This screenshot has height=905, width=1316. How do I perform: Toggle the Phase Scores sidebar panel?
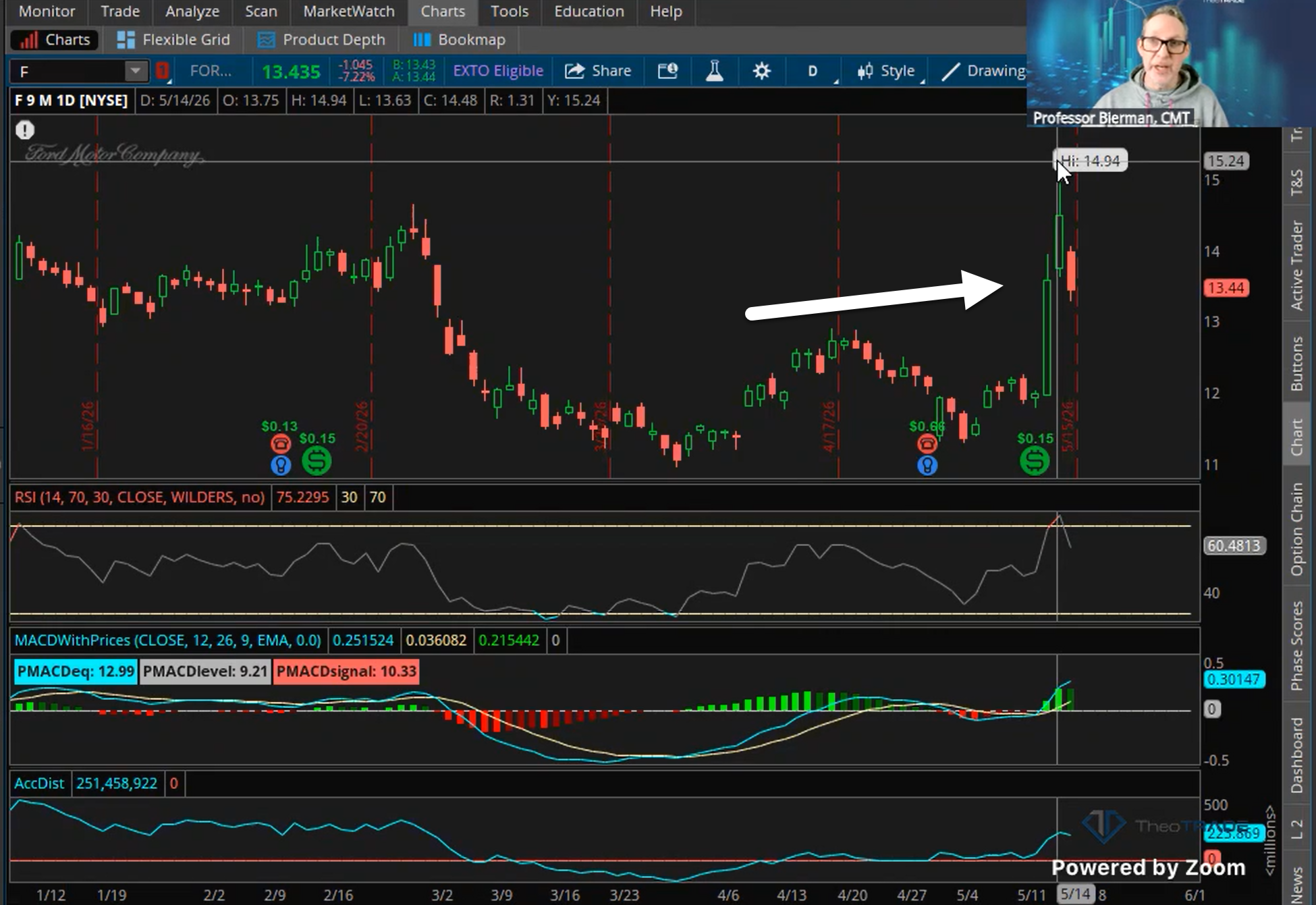1297,646
